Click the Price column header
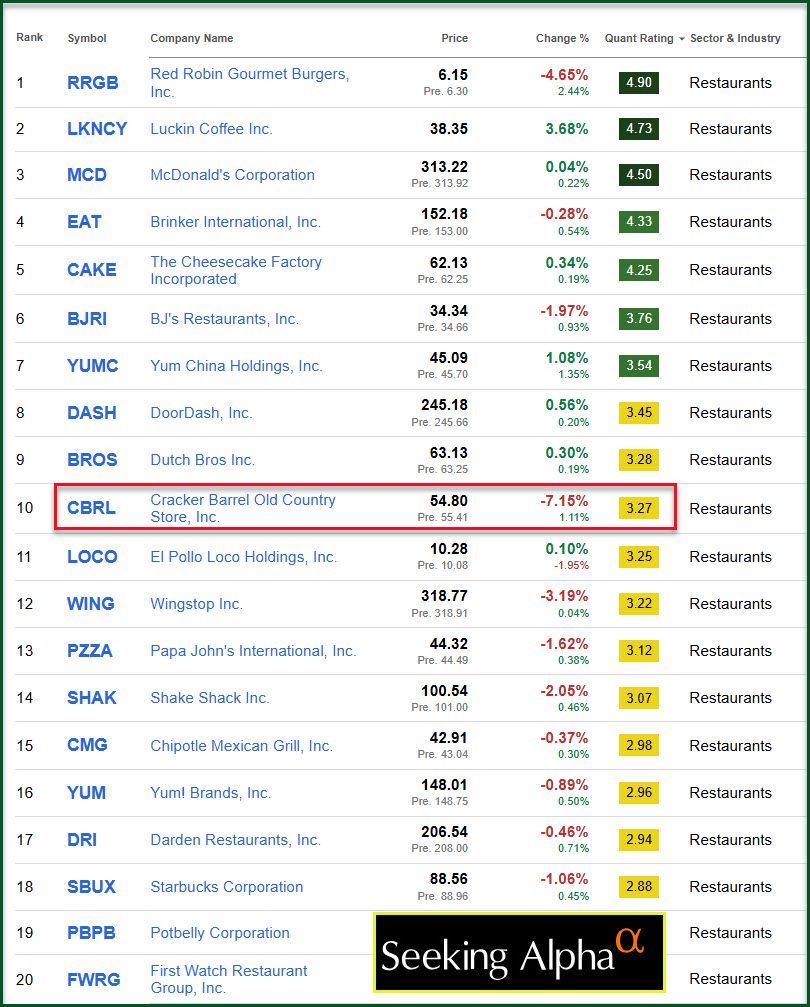The image size is (810, 1007). coord(454,39)
